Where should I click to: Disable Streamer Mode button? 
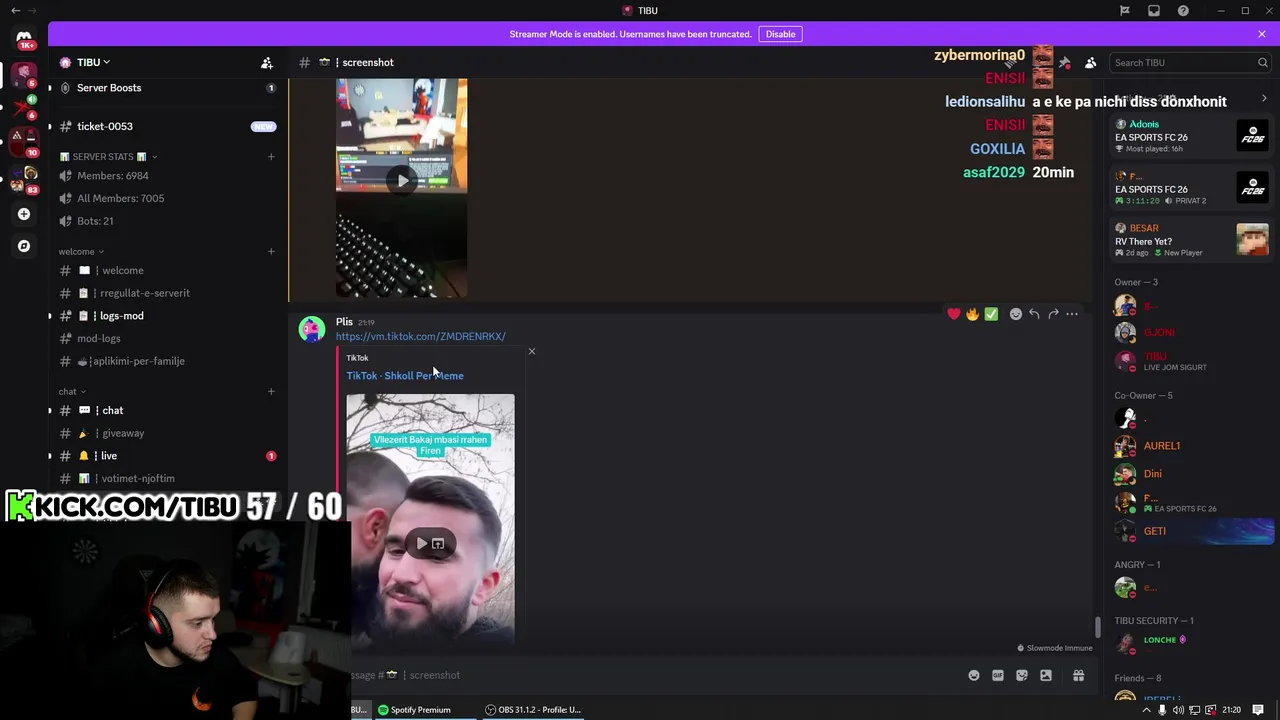pyautogui.click(x=780, y=34)
